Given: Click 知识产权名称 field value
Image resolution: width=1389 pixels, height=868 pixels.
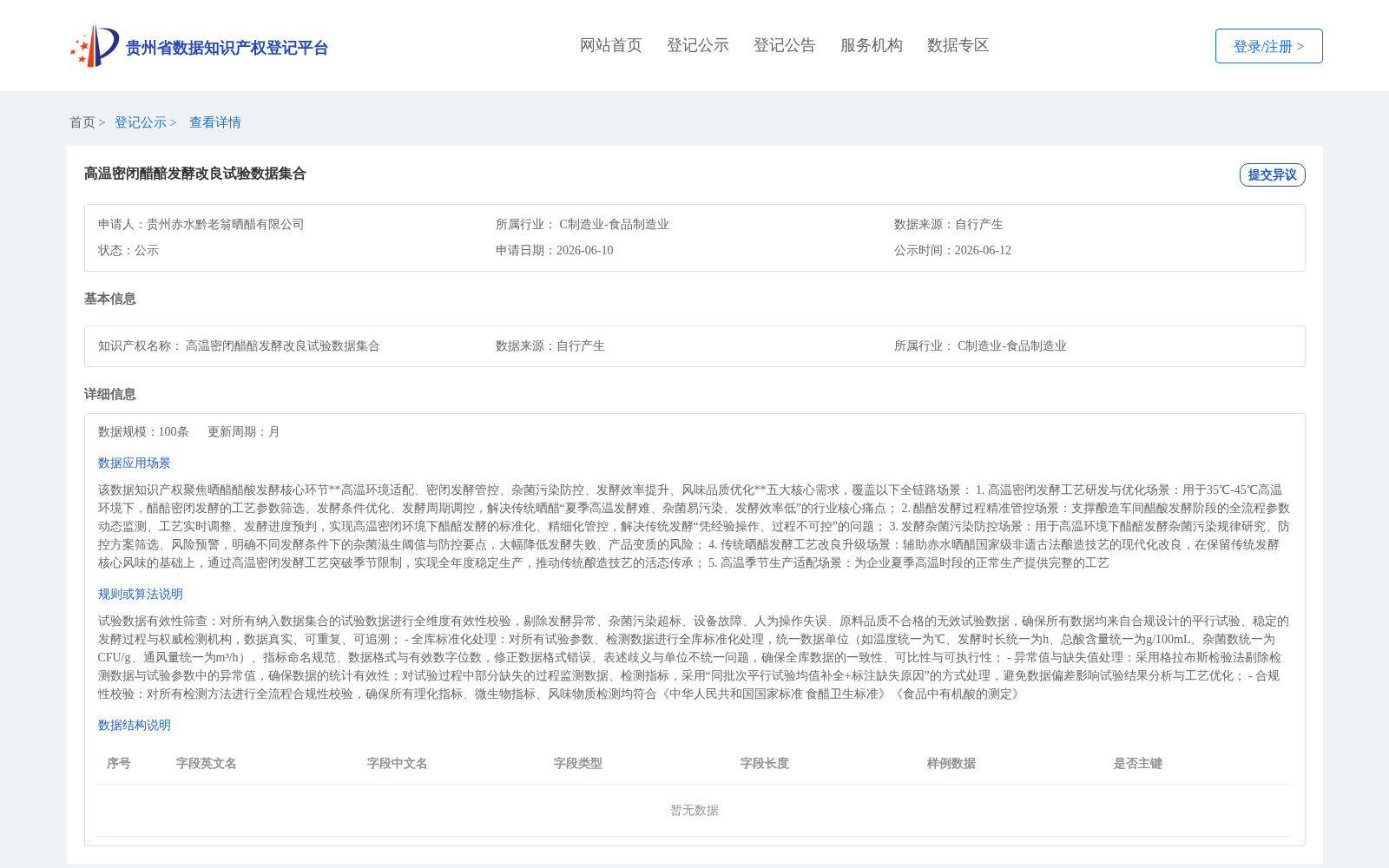Looking at the screenshot, I should 283,345.
